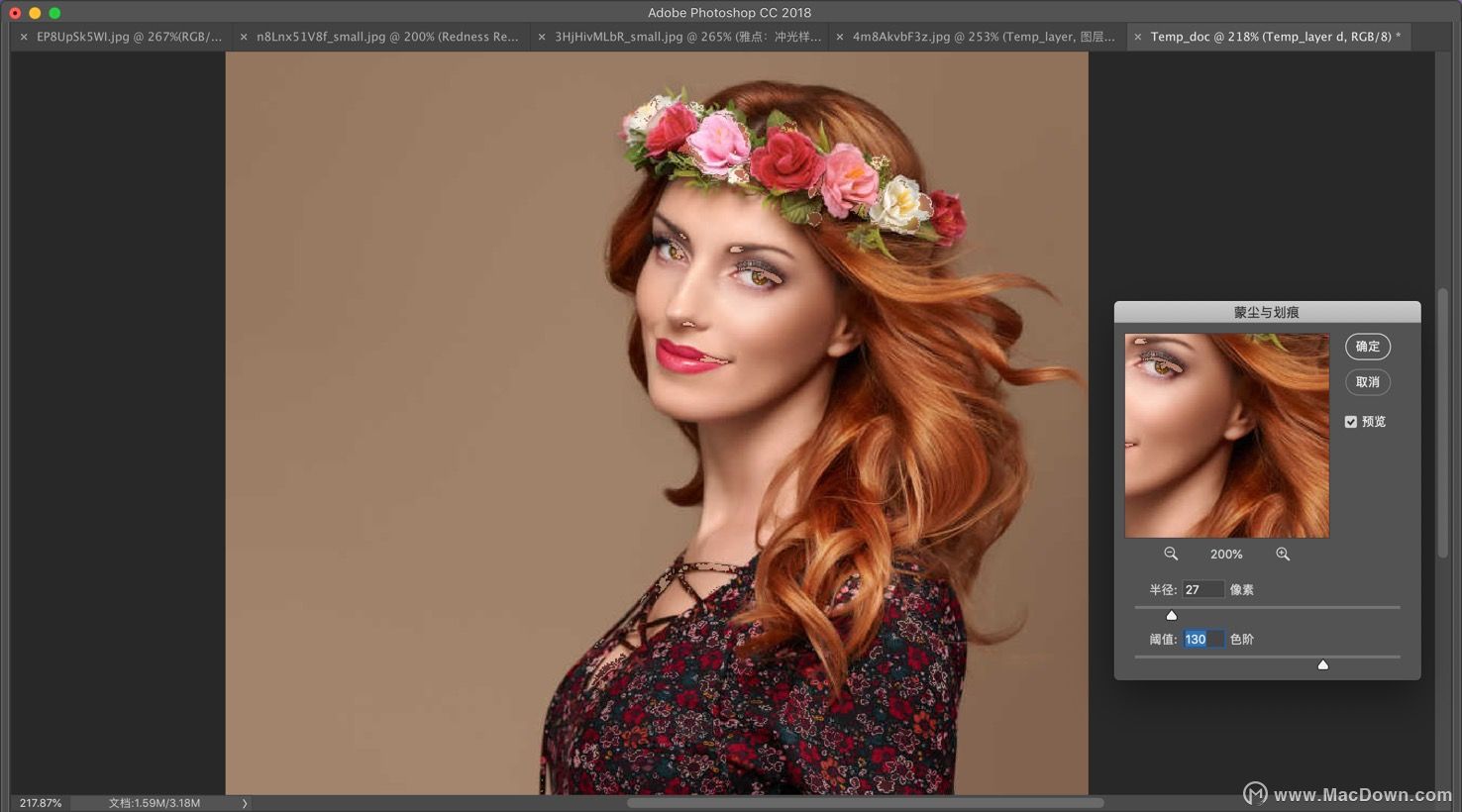Click the 217.87% zoom level field
Screen dimensions: 1462x812
[41, 803]
